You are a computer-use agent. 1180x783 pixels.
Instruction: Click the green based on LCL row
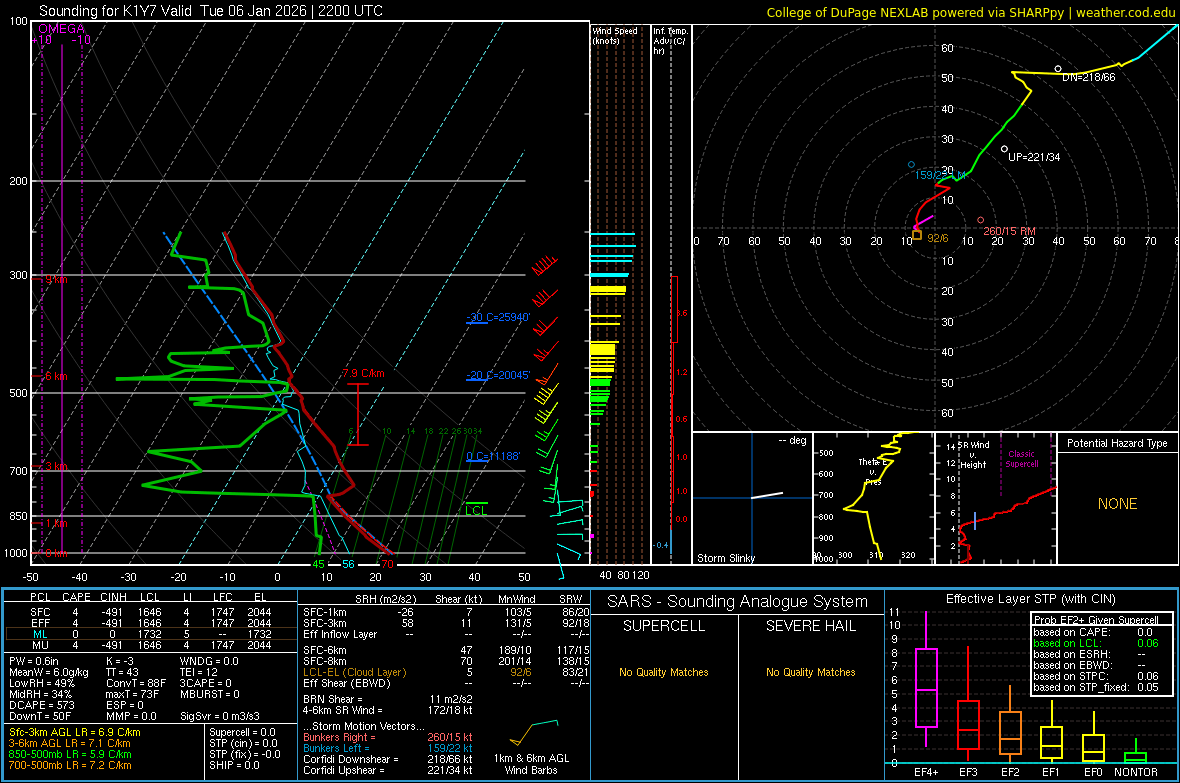click(x=1096, y=643)
